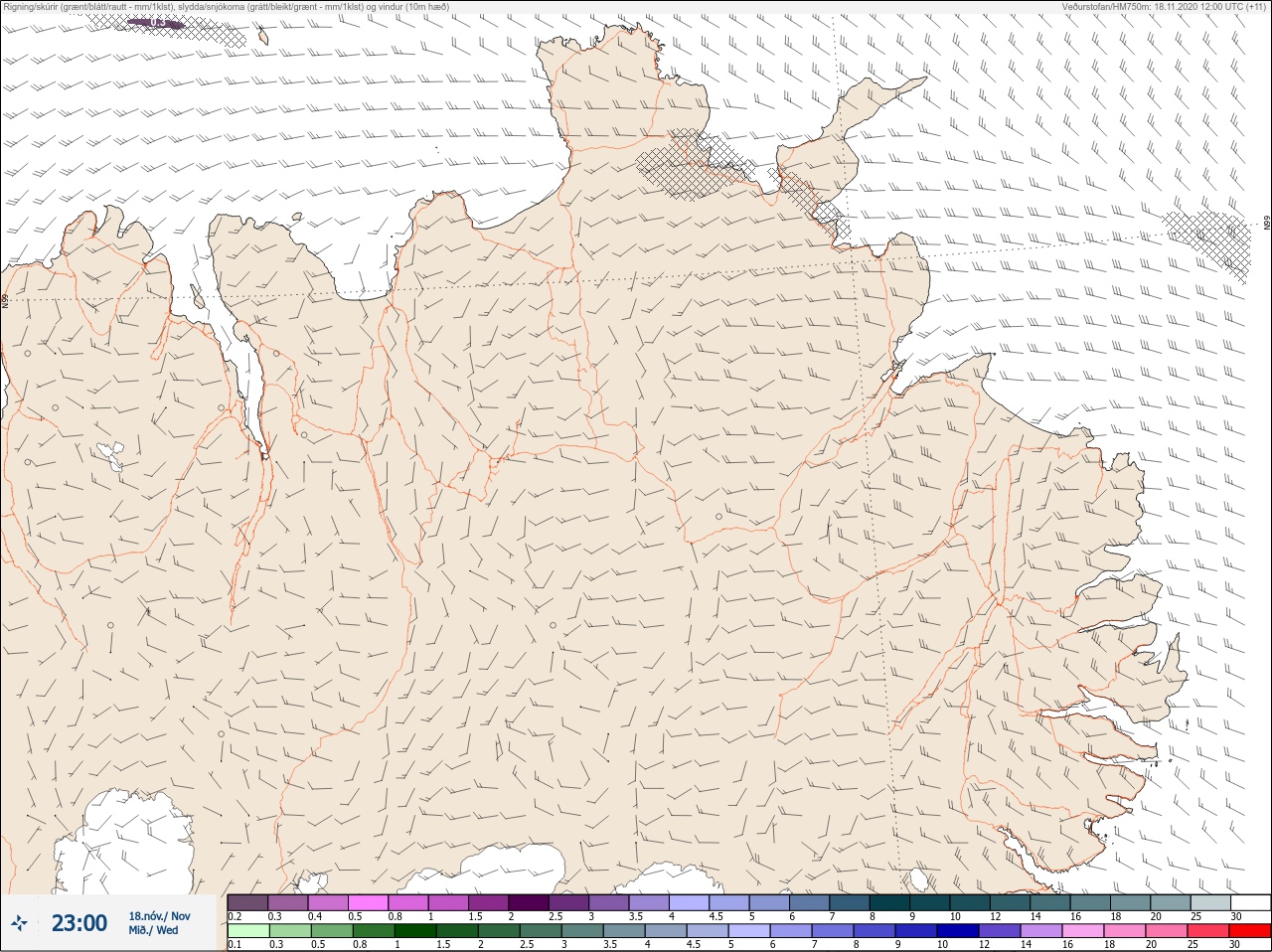Click the "0.2" label in the upper legend
1272x952 pixels.
click(x=235, y=916)
